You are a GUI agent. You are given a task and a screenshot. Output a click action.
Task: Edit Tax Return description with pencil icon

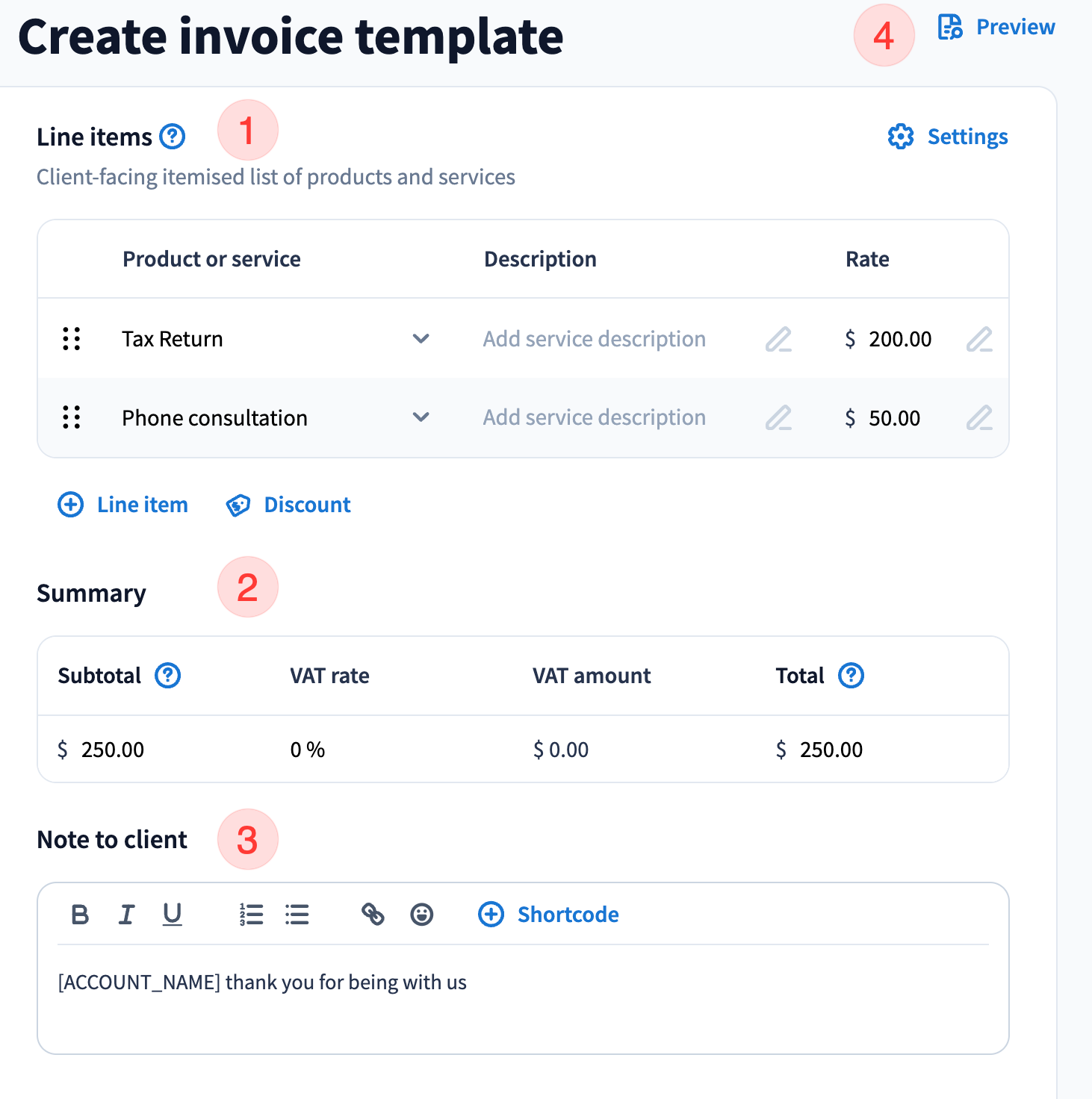[778, 339]
